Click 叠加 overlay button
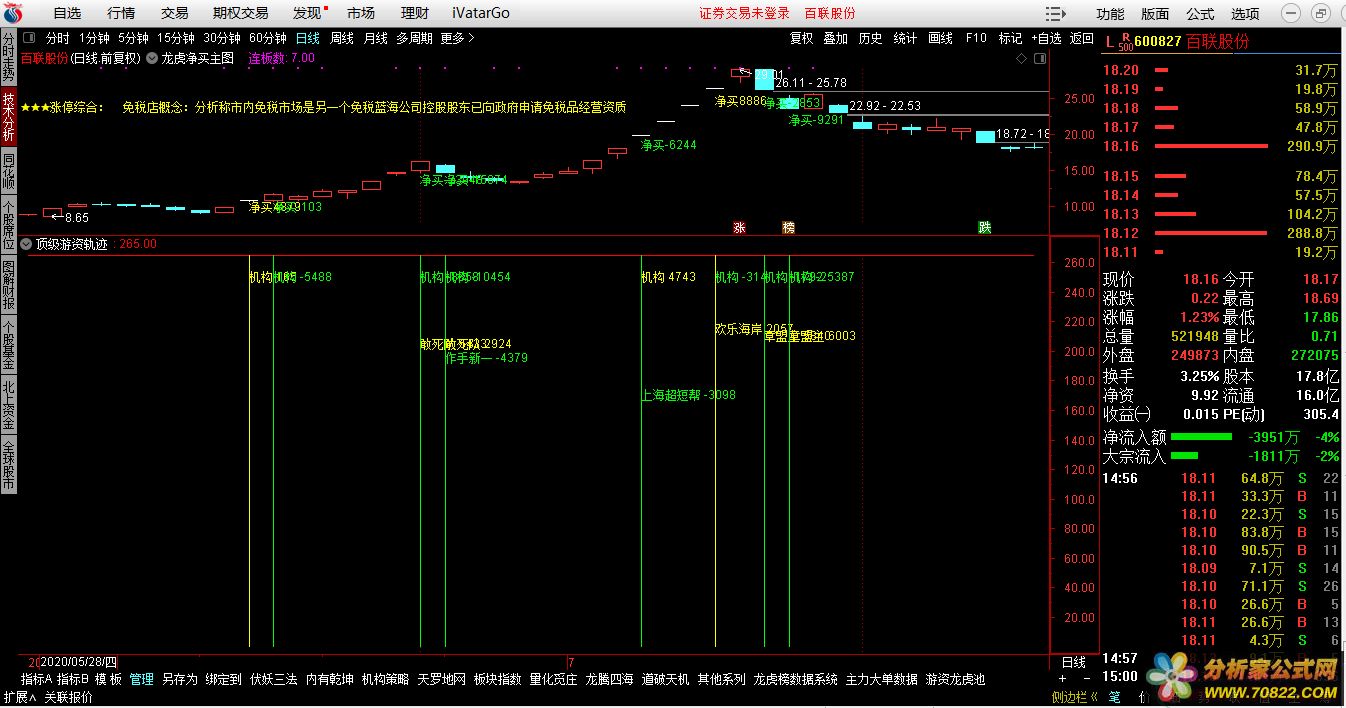This screenshot has height=708, width=1346. [x=835, y=38]
